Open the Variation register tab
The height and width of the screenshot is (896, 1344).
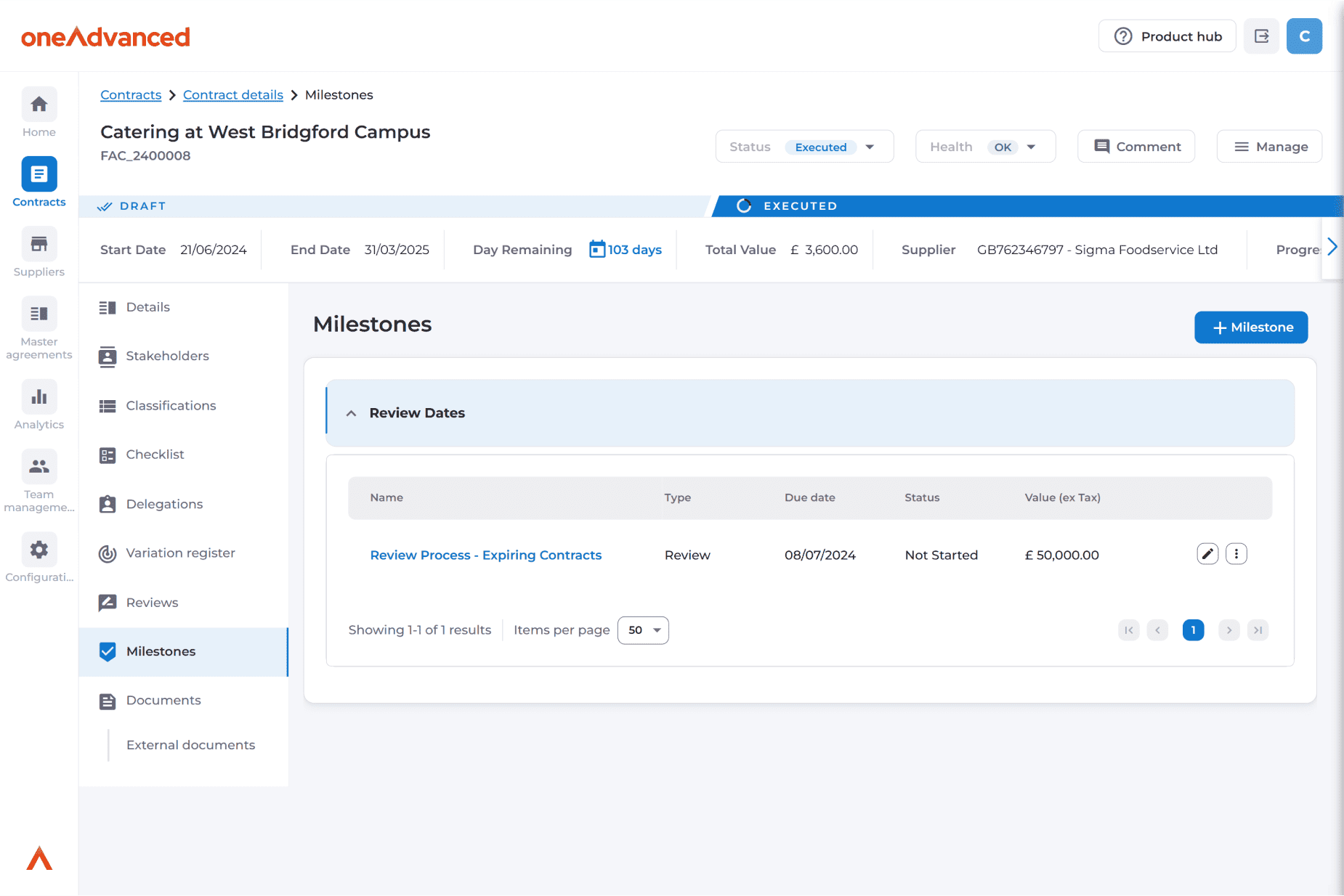[x=180, y=553]
